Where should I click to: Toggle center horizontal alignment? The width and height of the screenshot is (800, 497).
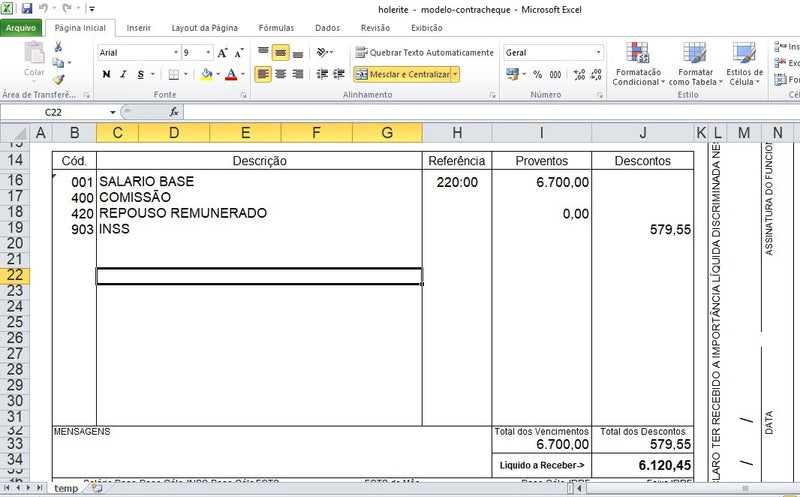coord(281,74)
